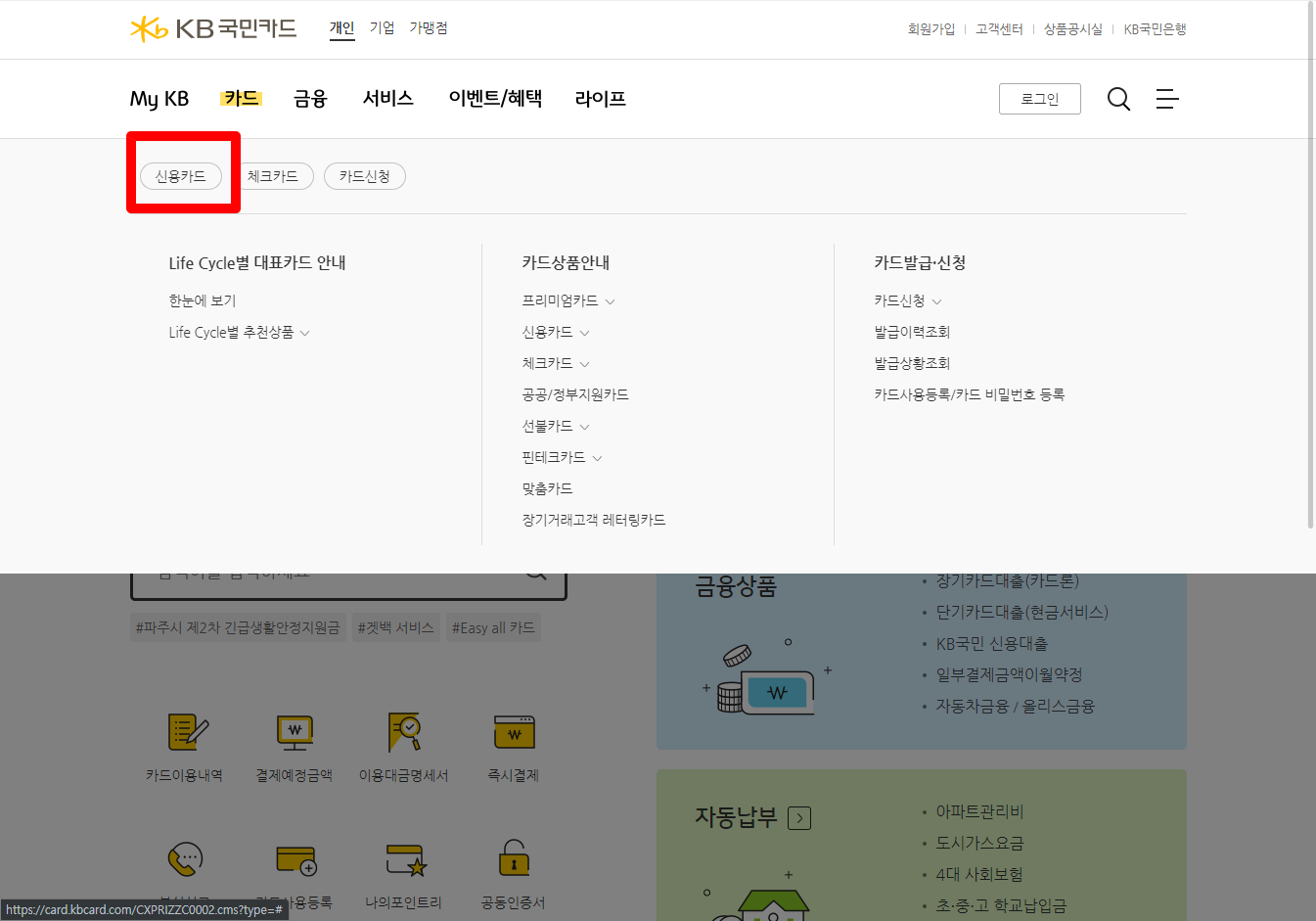The image size is (1316, 921).
Task: Open 단기카드대출(현금서비스) link
Action: (1021, 612)
